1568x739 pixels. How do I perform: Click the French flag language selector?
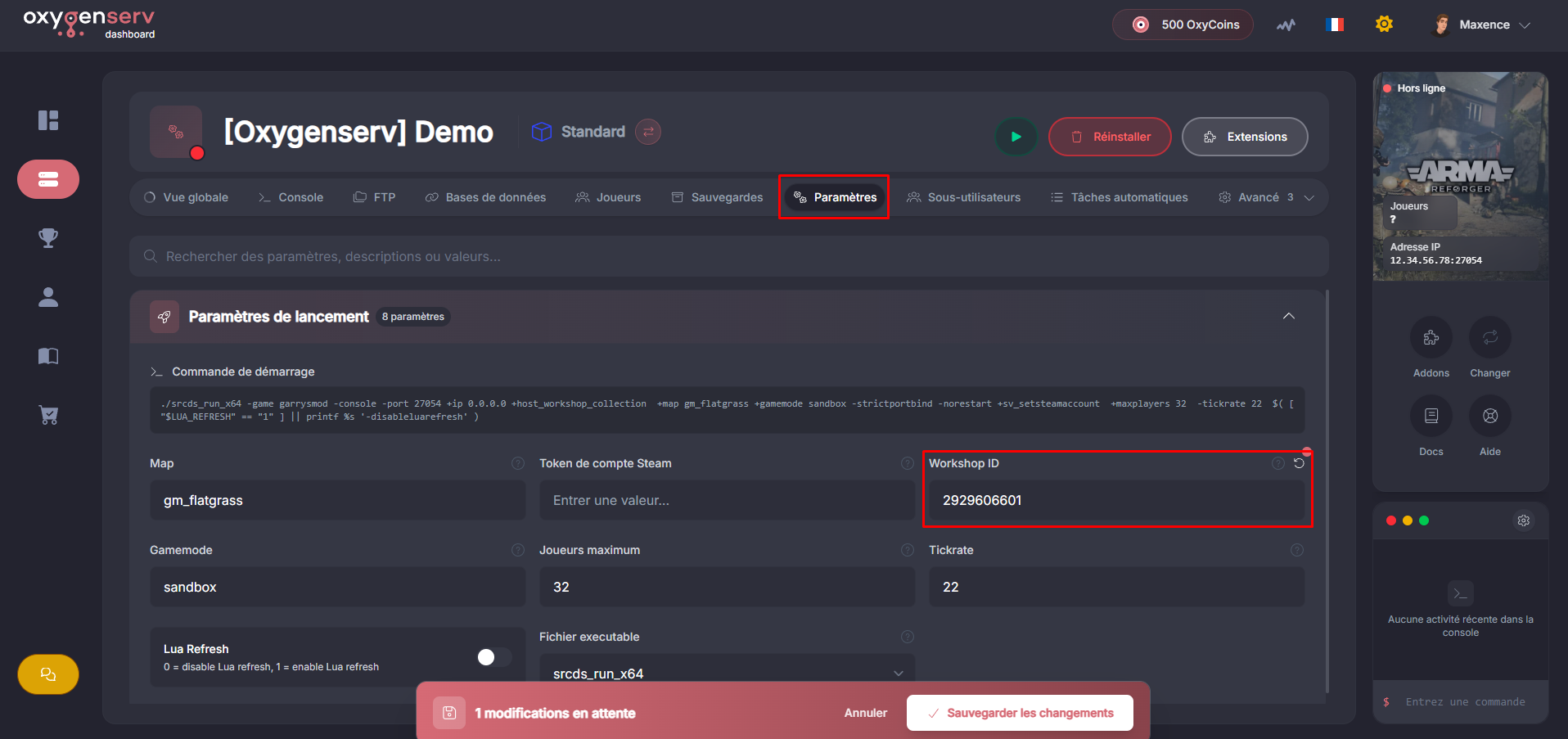[x=1334, y=25]
